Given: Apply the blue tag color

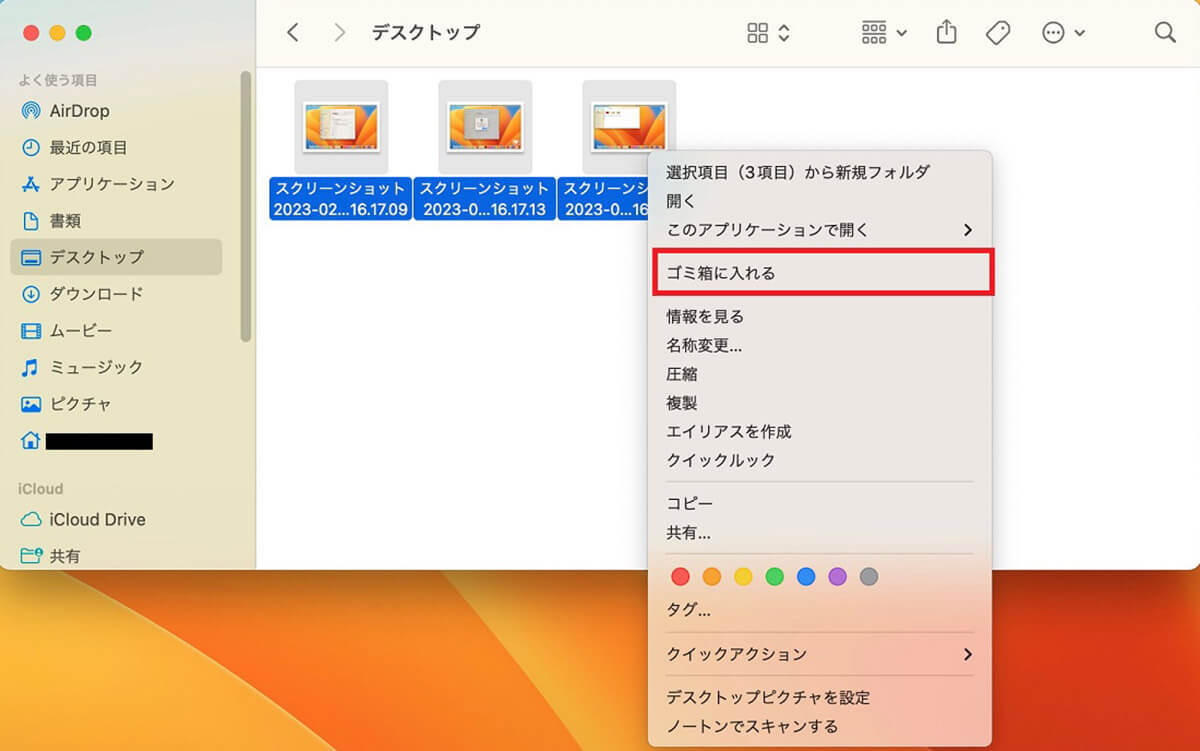Looking at the screenshot, I should pos(806,576).
